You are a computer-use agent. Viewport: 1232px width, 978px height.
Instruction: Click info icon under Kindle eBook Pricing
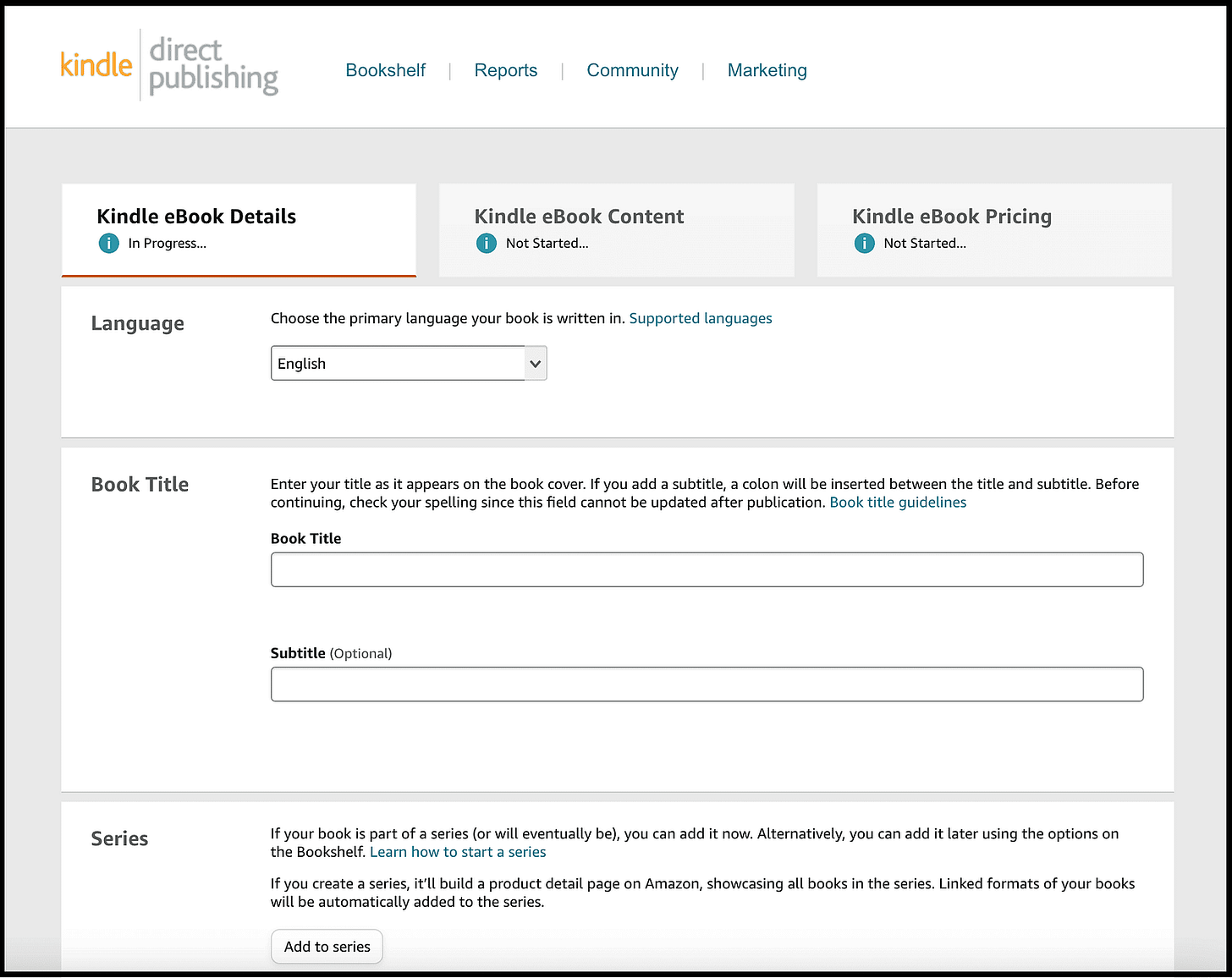[864, 244]
